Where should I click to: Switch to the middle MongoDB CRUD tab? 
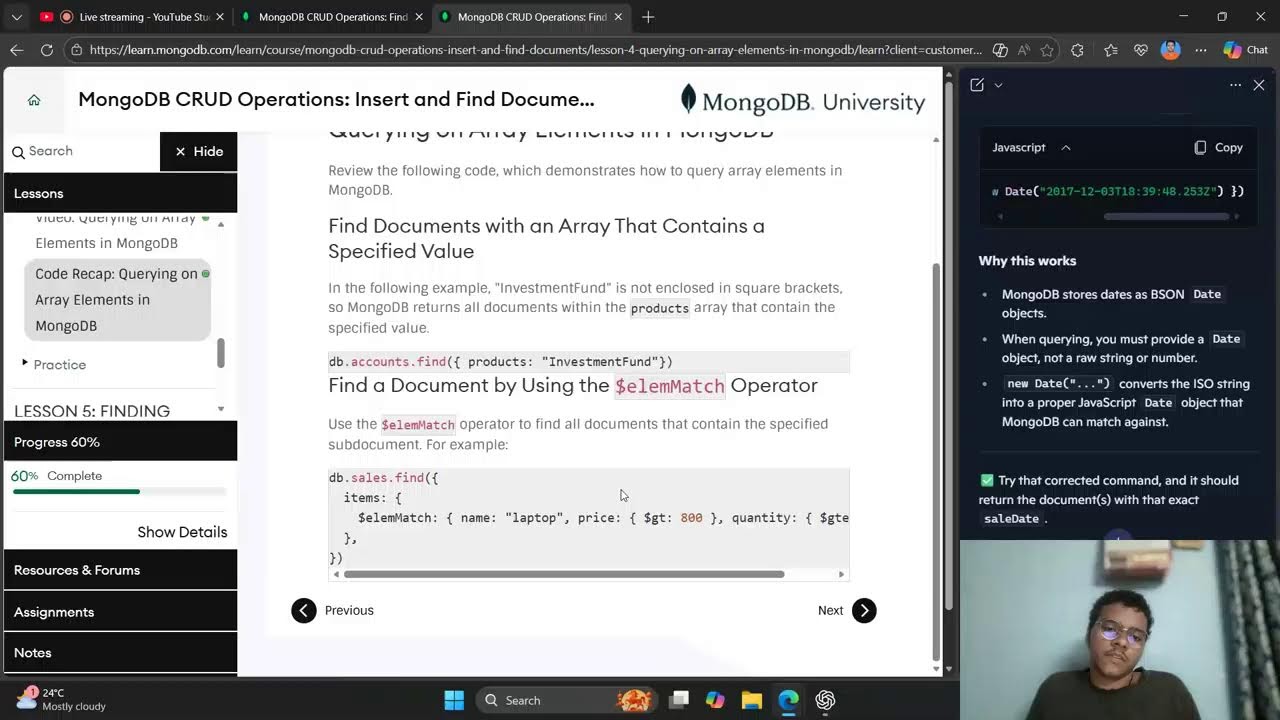[333, 17]
